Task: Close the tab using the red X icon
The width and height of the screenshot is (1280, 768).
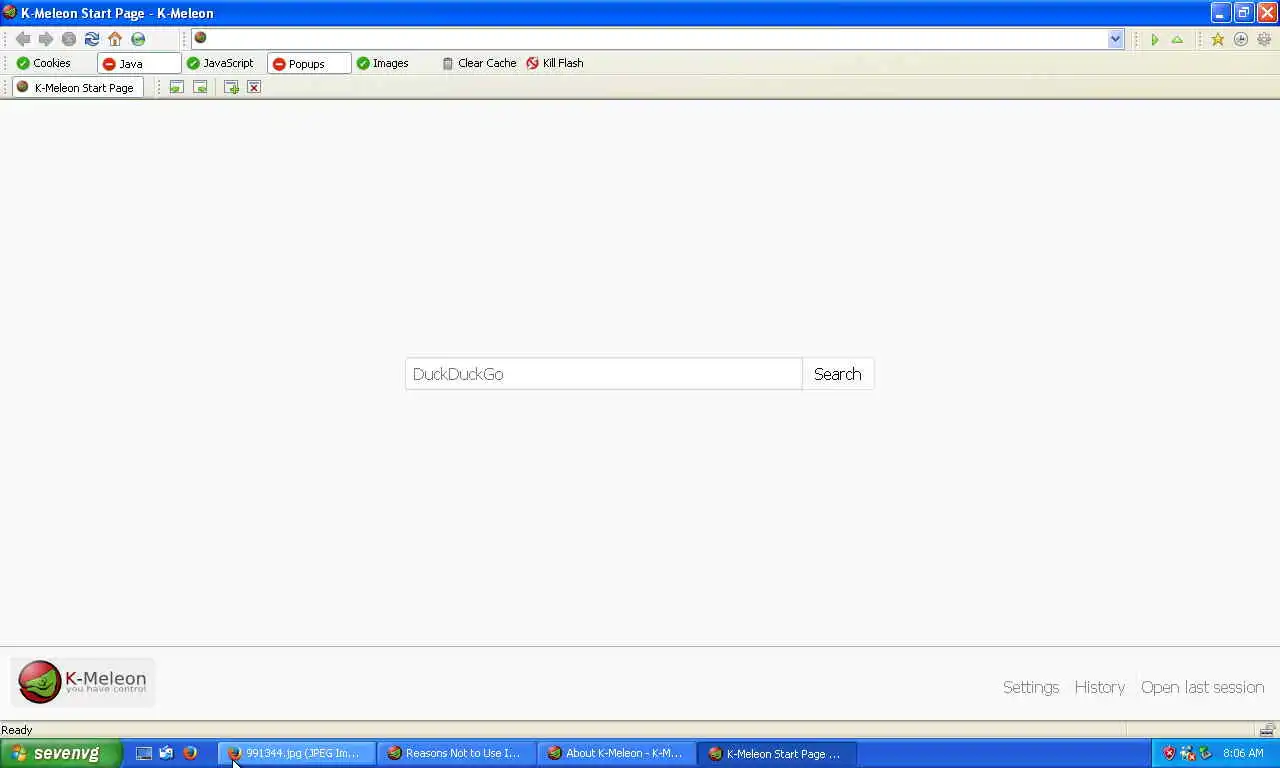Action: click(254, 87)
